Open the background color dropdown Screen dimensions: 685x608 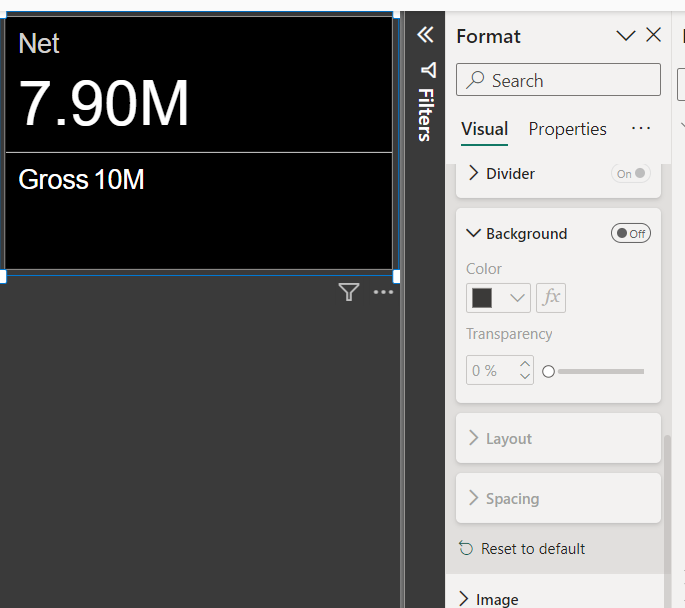[x=498, y=298]
